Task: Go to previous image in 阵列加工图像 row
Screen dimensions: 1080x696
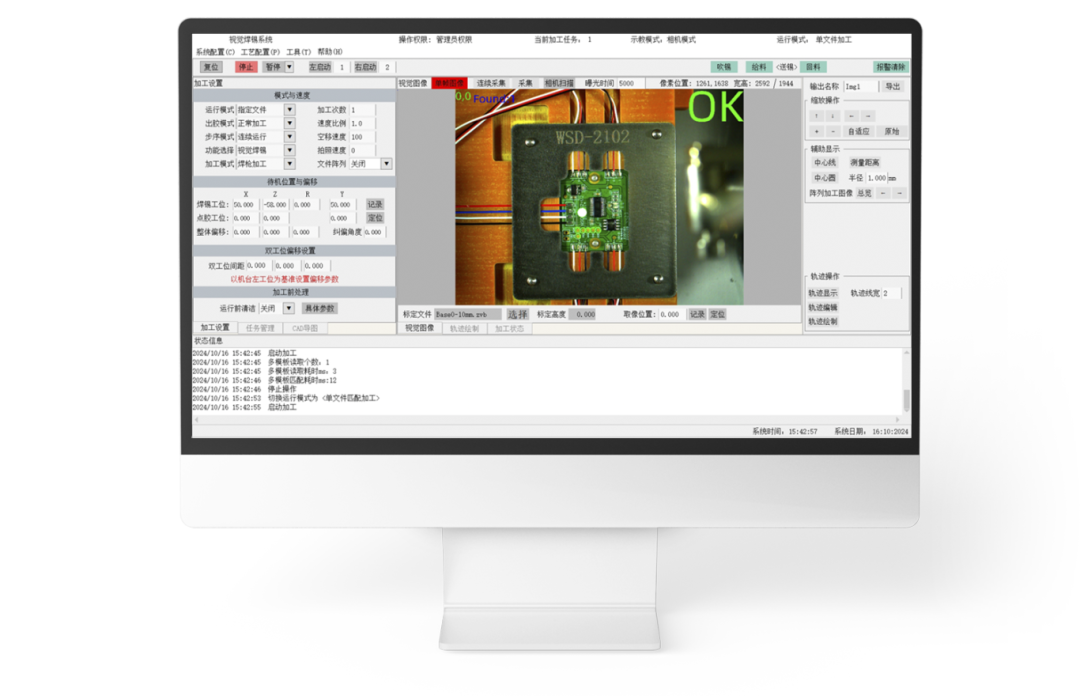Action: pyautogui.click(x=884, y=194)
